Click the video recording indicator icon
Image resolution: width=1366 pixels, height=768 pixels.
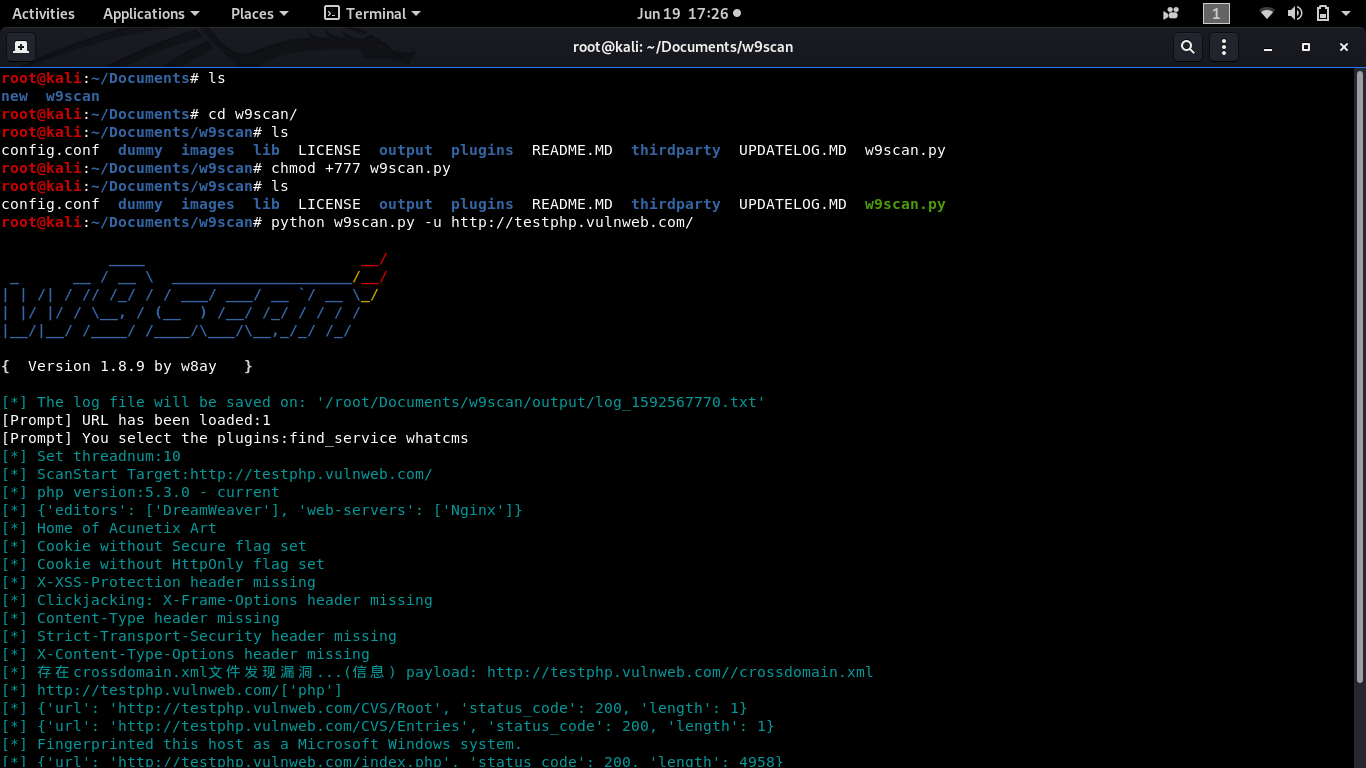pyautogui.click(x=1171, y=14)
